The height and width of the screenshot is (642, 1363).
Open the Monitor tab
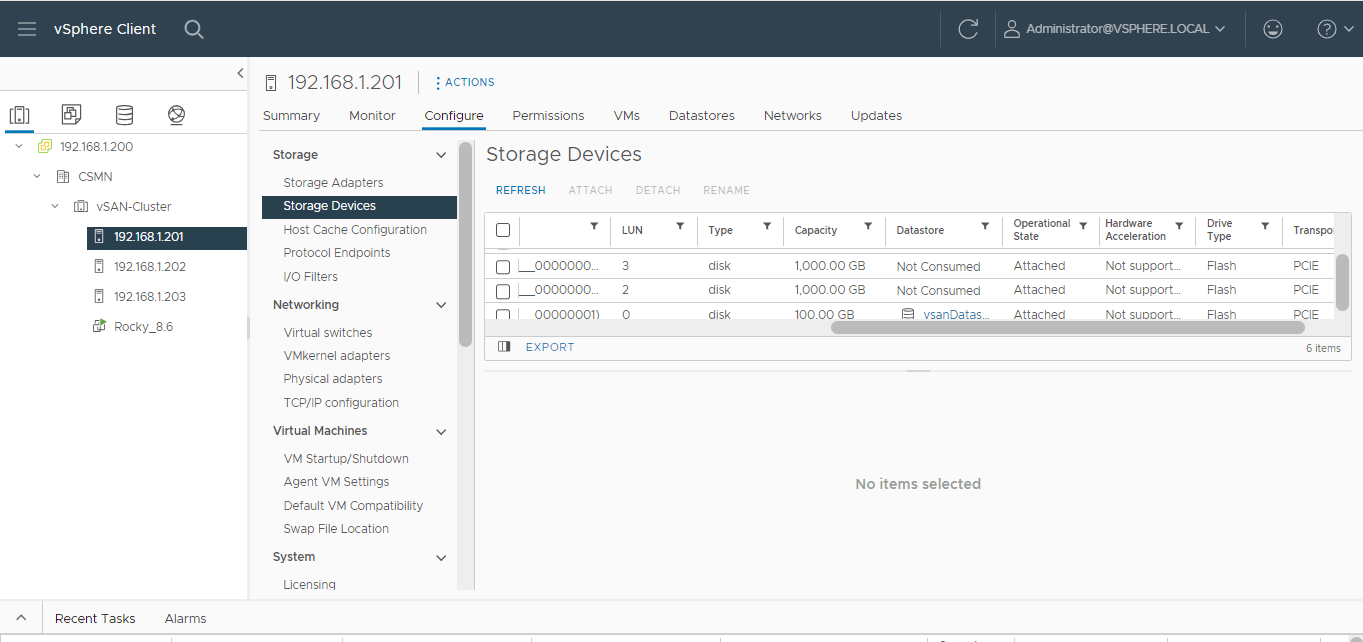pyautogui.click(x=372, y=116)
